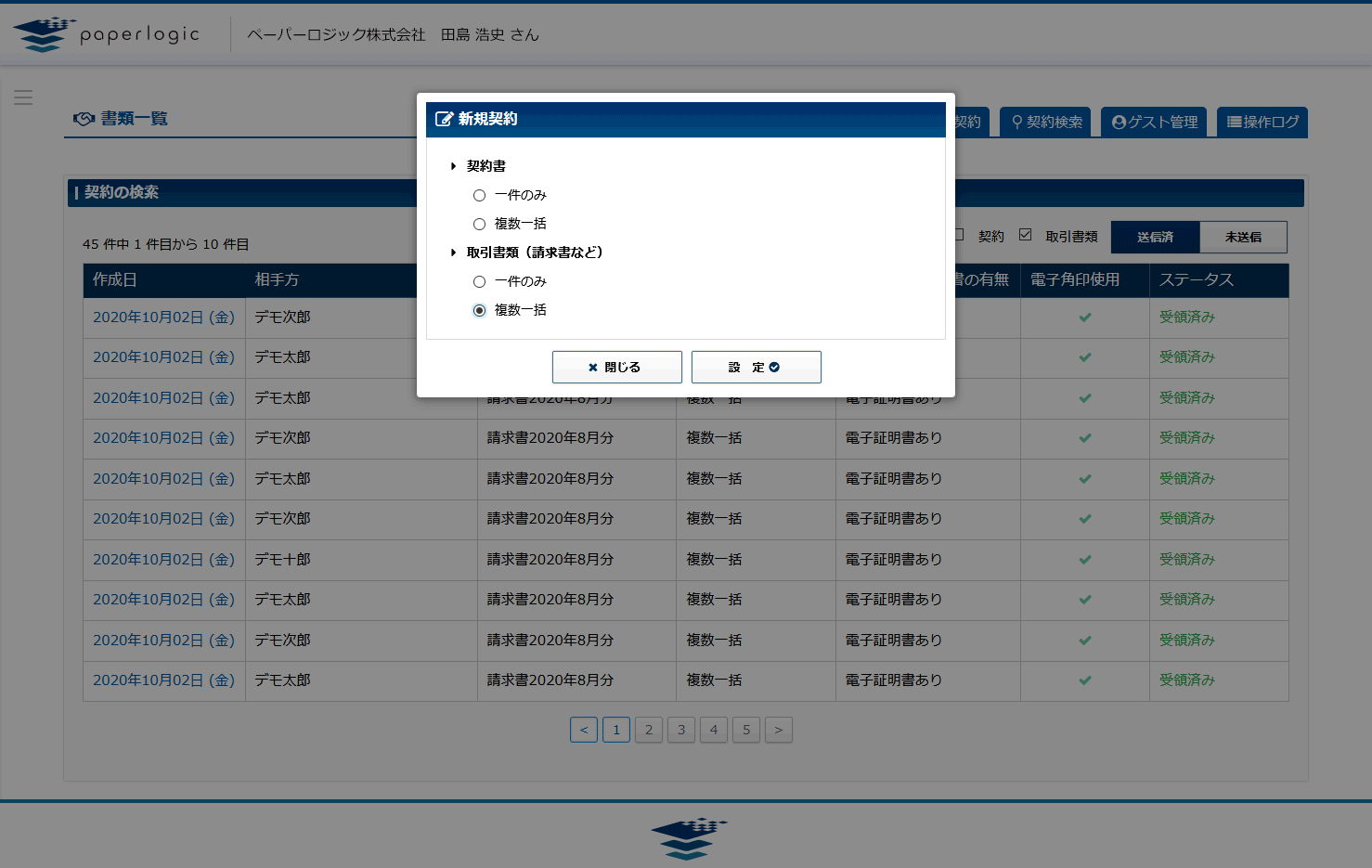
Task: Open the hamburger sidebar menu
Action: [23, 97]
